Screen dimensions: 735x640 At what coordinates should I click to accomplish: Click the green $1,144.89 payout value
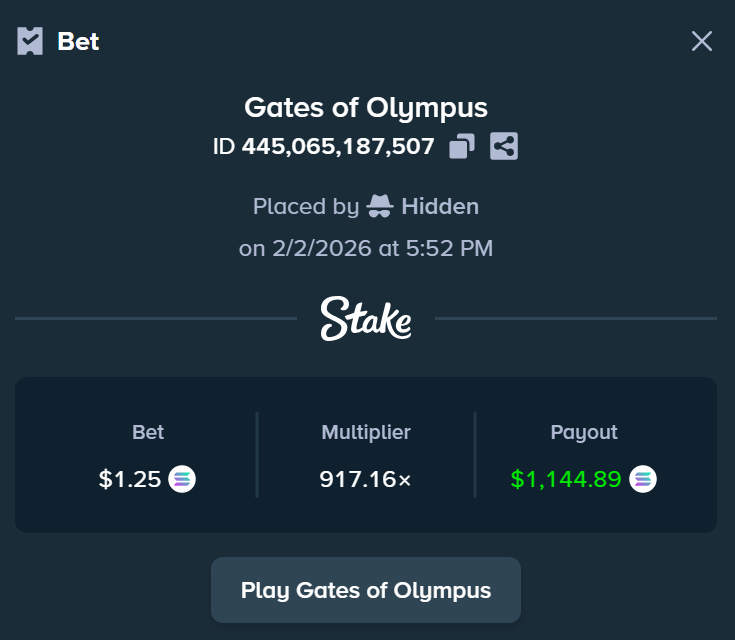tap(566, 479)
